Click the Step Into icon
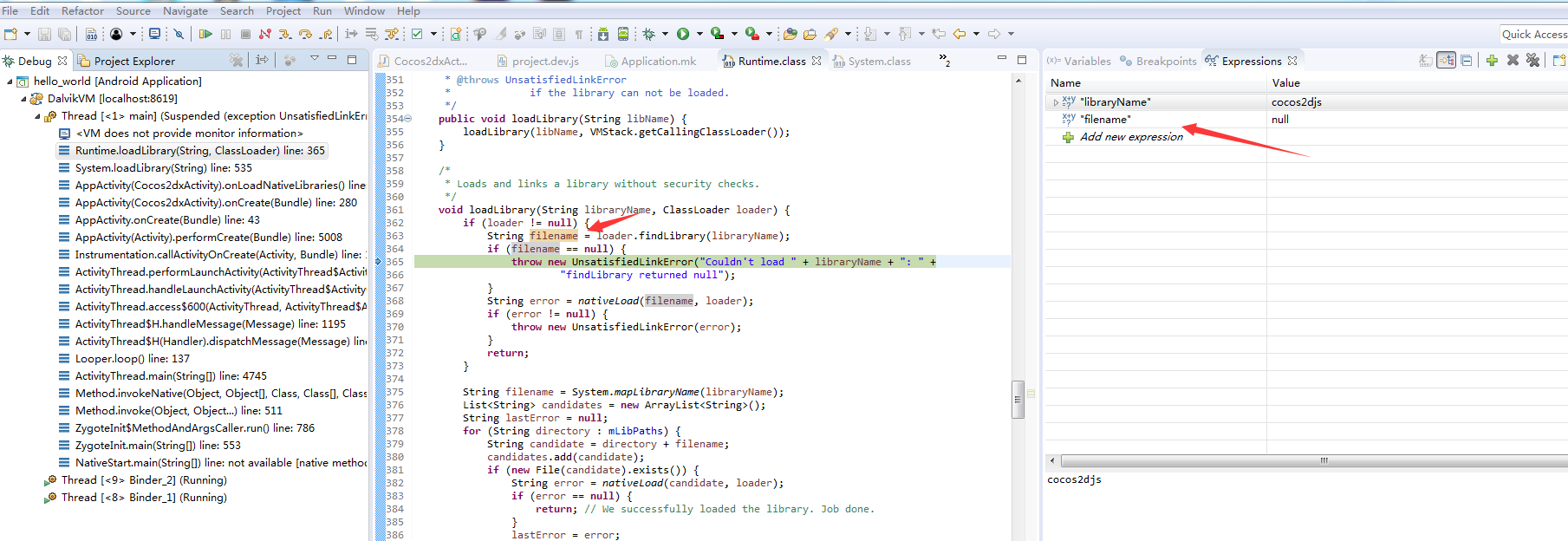The image size is (1568, 541). click(x=285, y=34)
